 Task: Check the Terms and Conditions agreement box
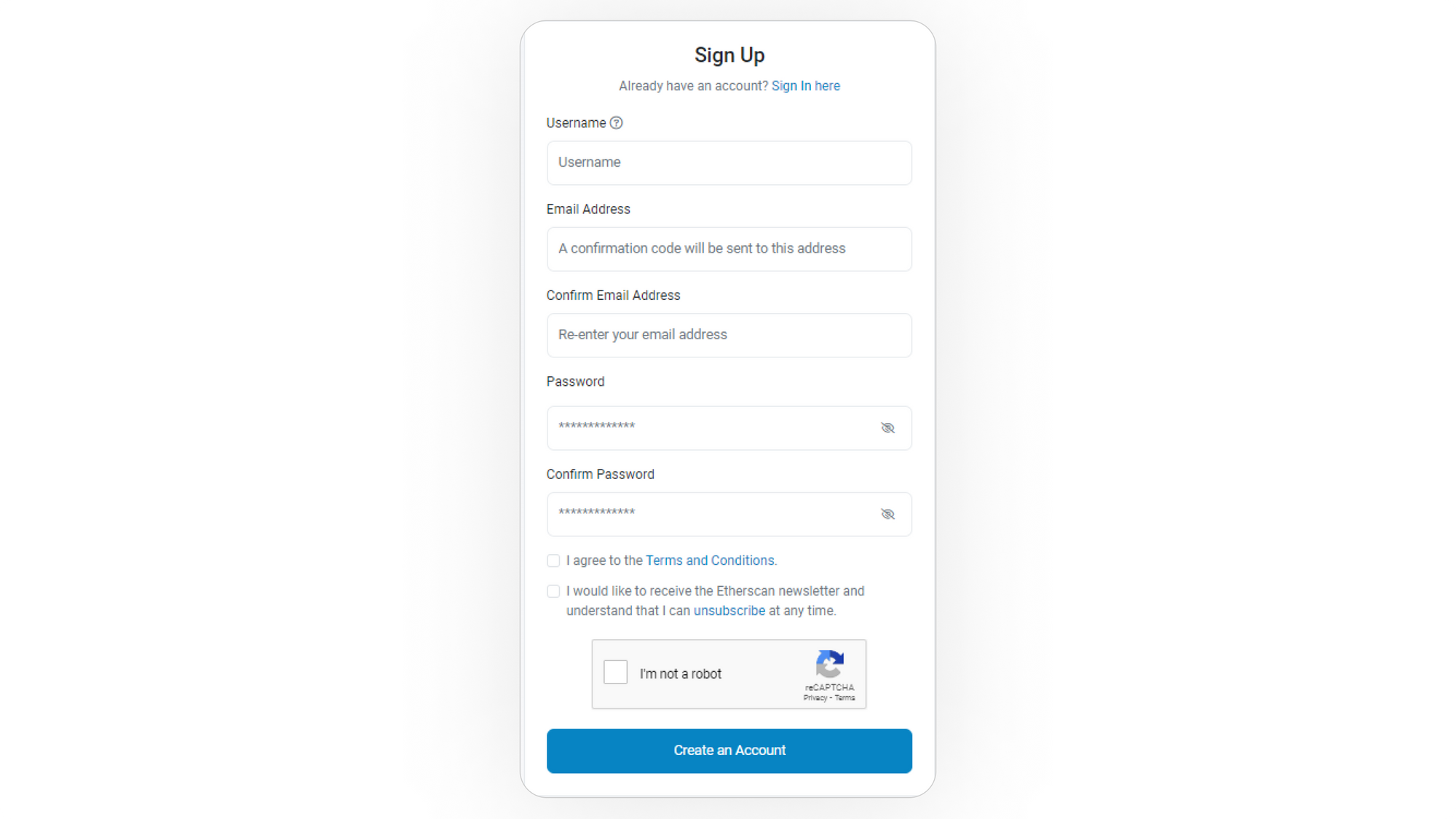pos(553,561)
